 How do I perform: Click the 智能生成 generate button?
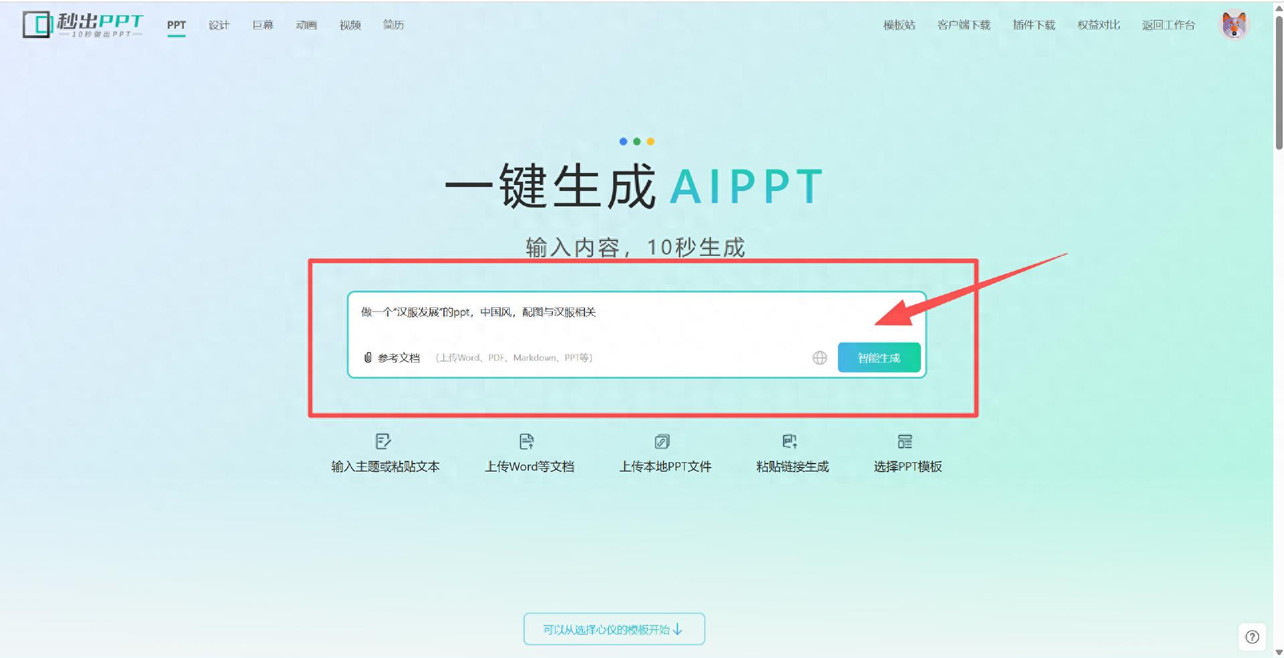pos(878,356)
